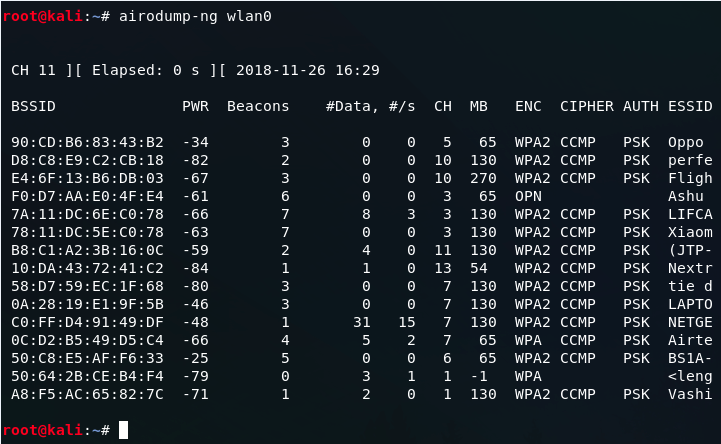Image resolution: width=721 pixels, height=444 pixels.
Task: Click the CH 11 channel indicator
Action: pos(35,70)
